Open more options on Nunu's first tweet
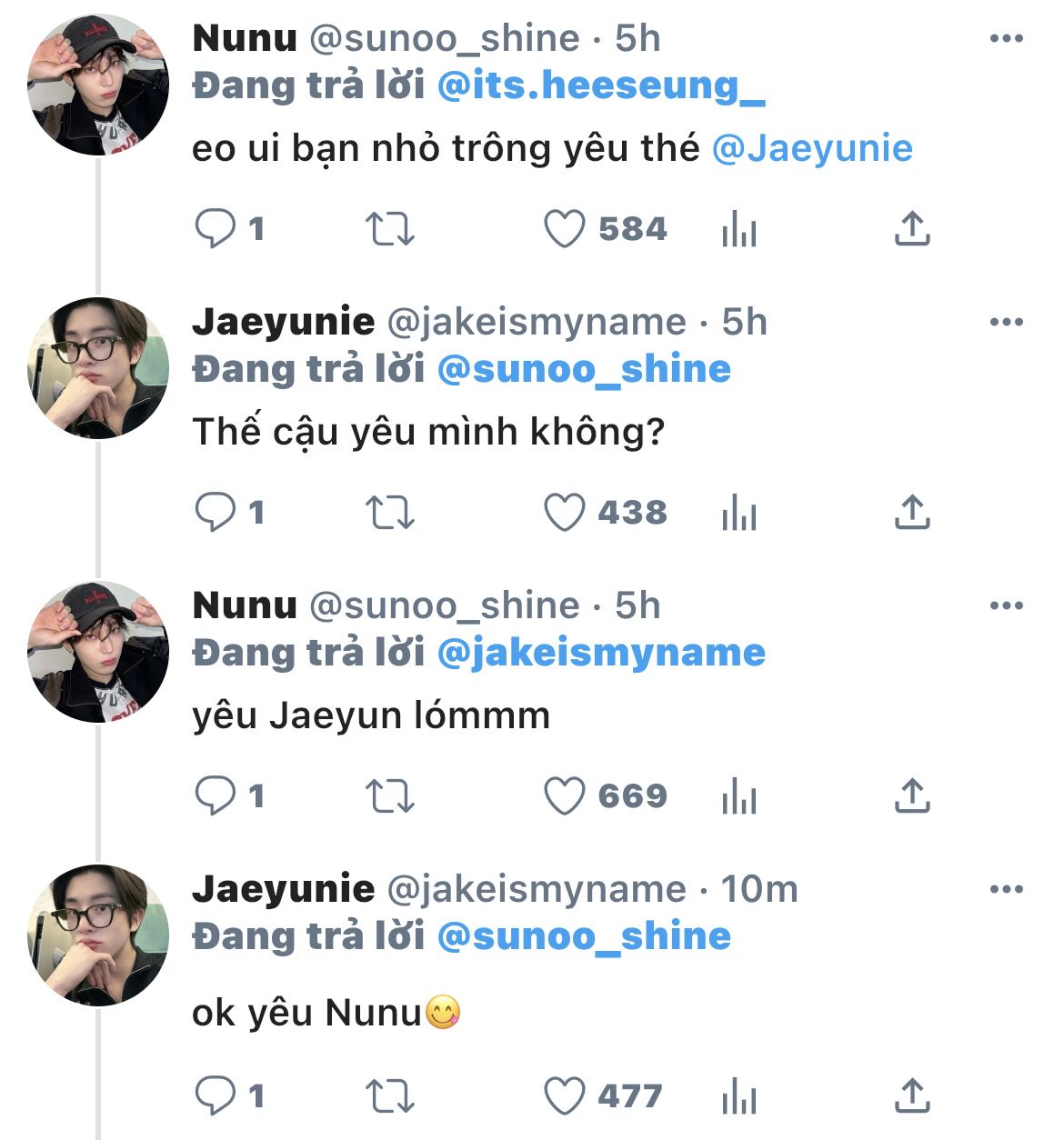 1006,39
